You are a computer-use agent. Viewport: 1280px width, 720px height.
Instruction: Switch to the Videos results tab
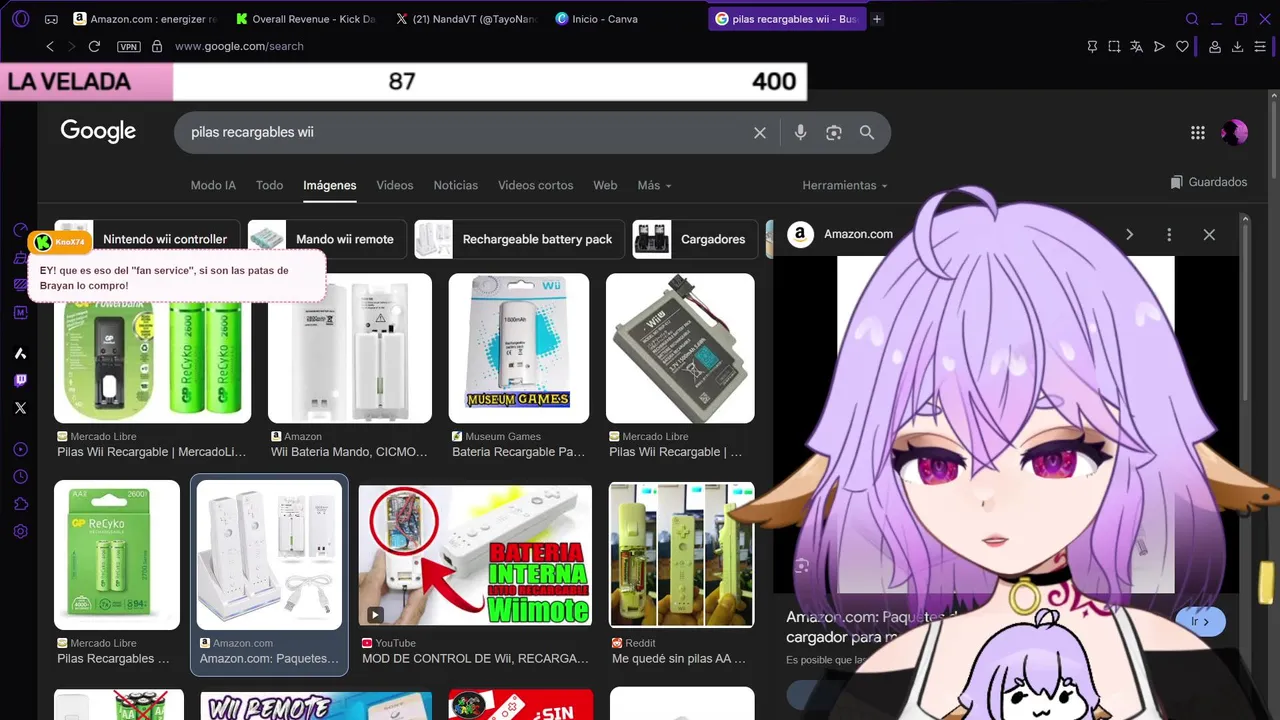394,185
